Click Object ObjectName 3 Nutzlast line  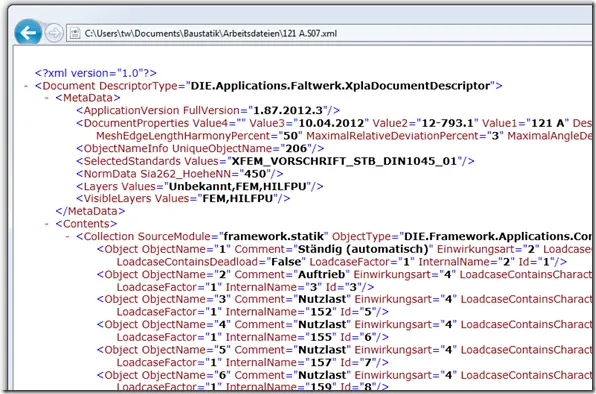[344, 299]
